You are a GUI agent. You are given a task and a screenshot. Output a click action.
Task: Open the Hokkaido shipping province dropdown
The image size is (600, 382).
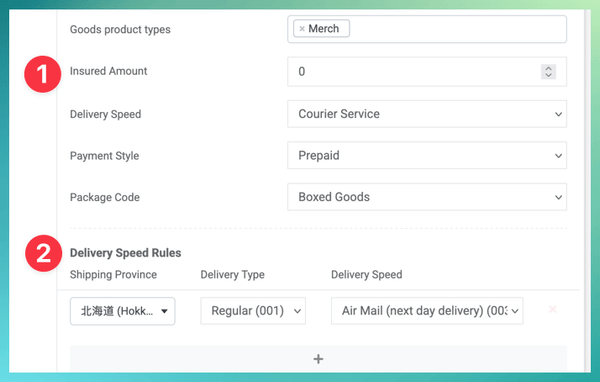click(x=122, y=311)
